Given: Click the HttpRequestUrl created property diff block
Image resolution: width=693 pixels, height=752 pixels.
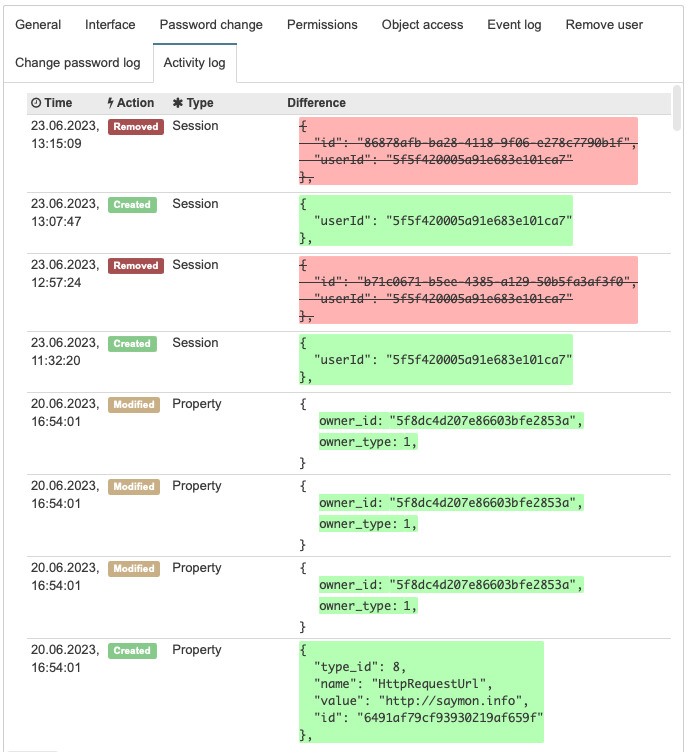Looking at the screenshot, I should click(422, 692).
